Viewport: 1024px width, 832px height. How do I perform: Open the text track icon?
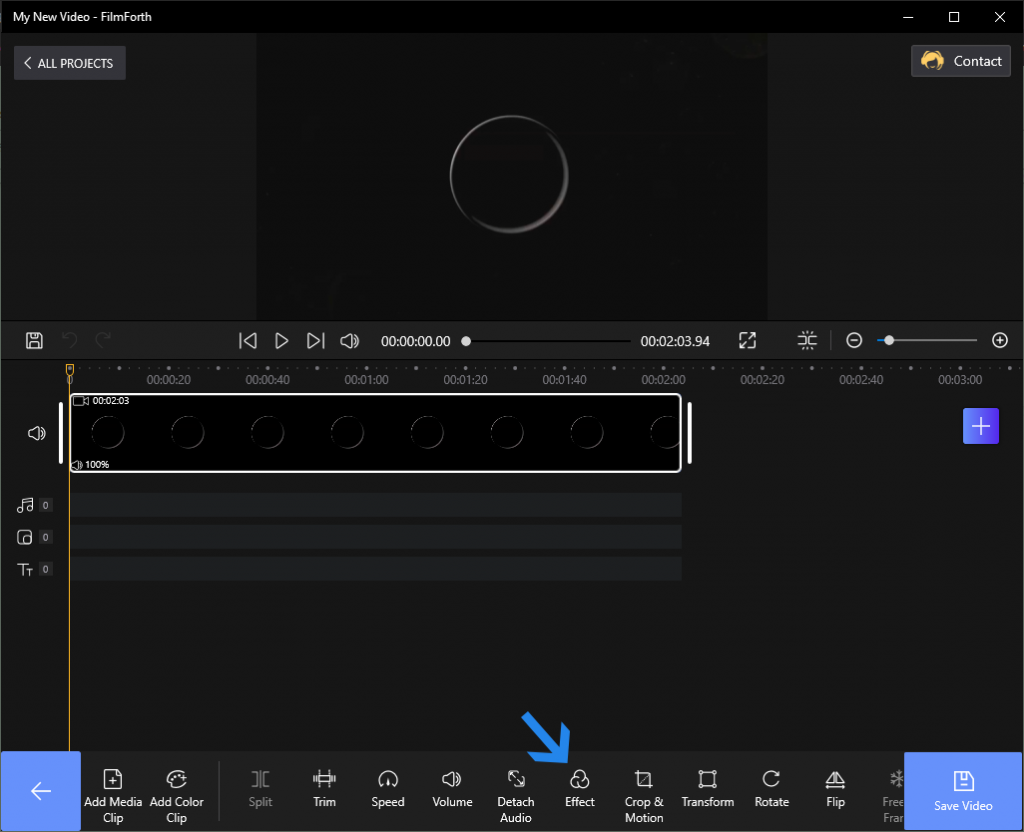(25, 569)
